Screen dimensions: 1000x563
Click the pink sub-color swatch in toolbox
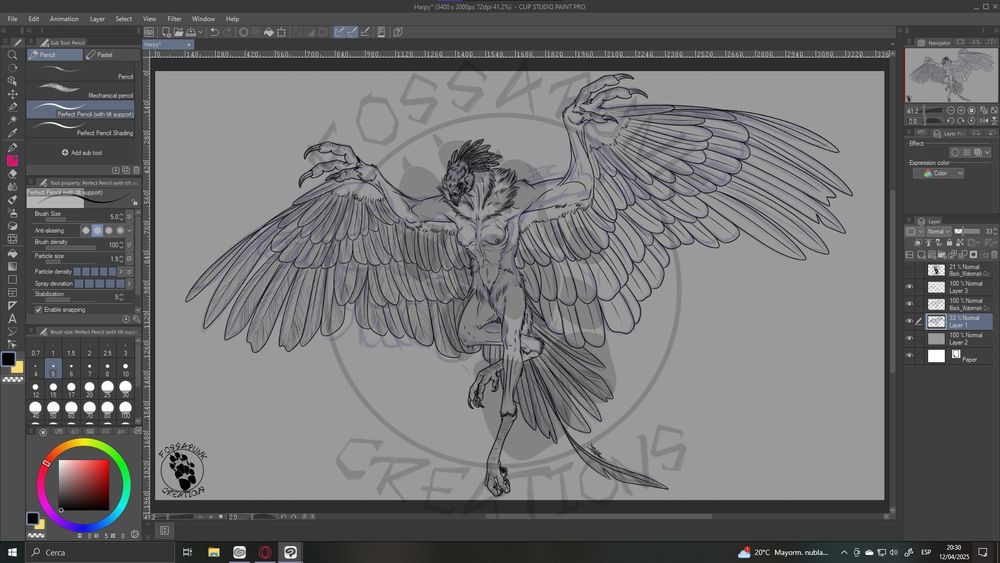pos(12,161)
